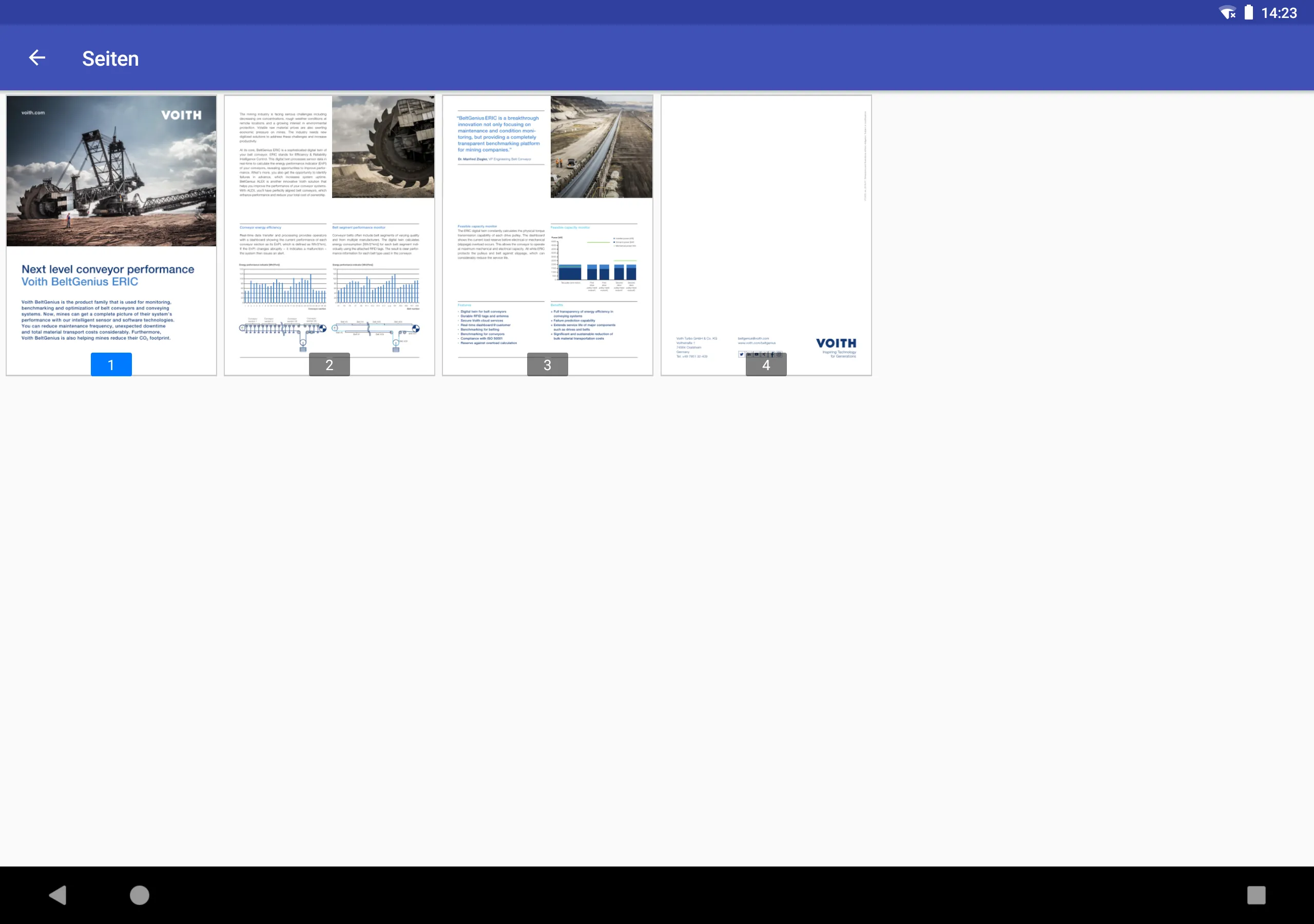Click the back arrow navigation icon
This screenshot has width=1314, height=924.
(x=35, y=57)
